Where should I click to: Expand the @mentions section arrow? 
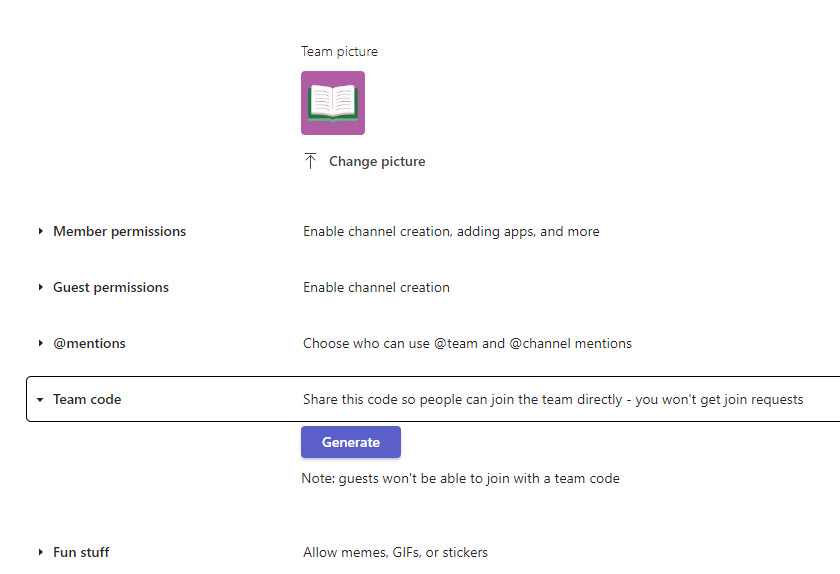[41, 343]
